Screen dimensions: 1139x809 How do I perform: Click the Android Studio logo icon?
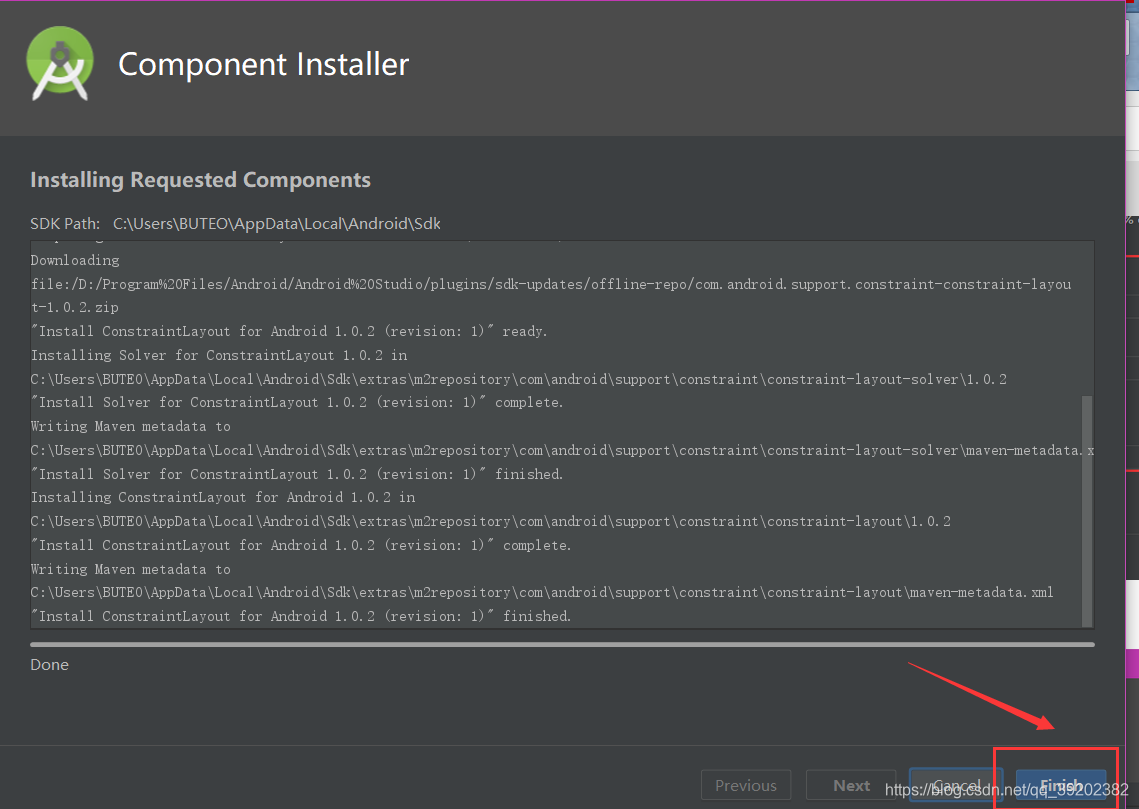click(x=60, y=64)
